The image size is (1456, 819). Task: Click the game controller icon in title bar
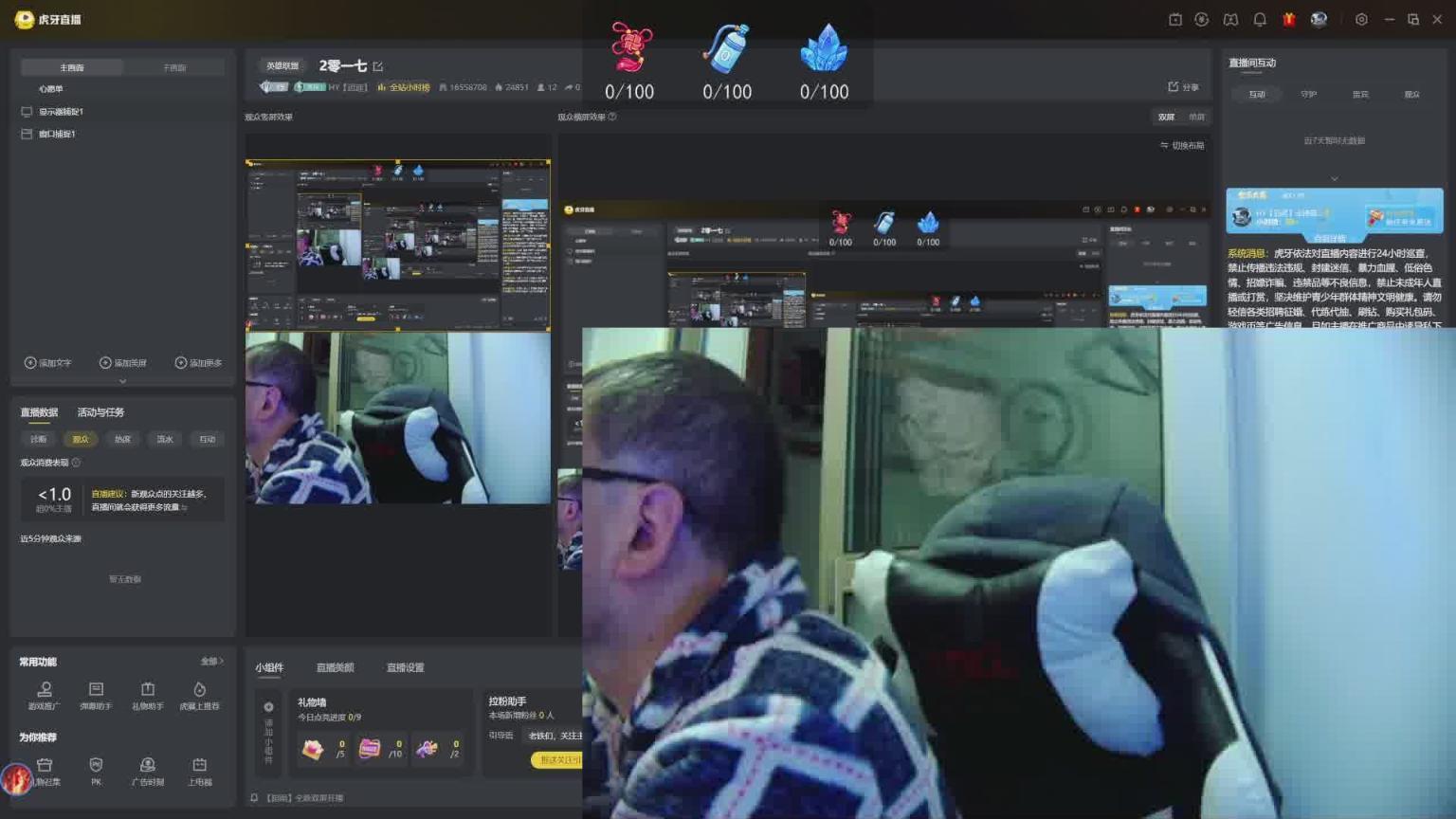tap(1230, 19)
